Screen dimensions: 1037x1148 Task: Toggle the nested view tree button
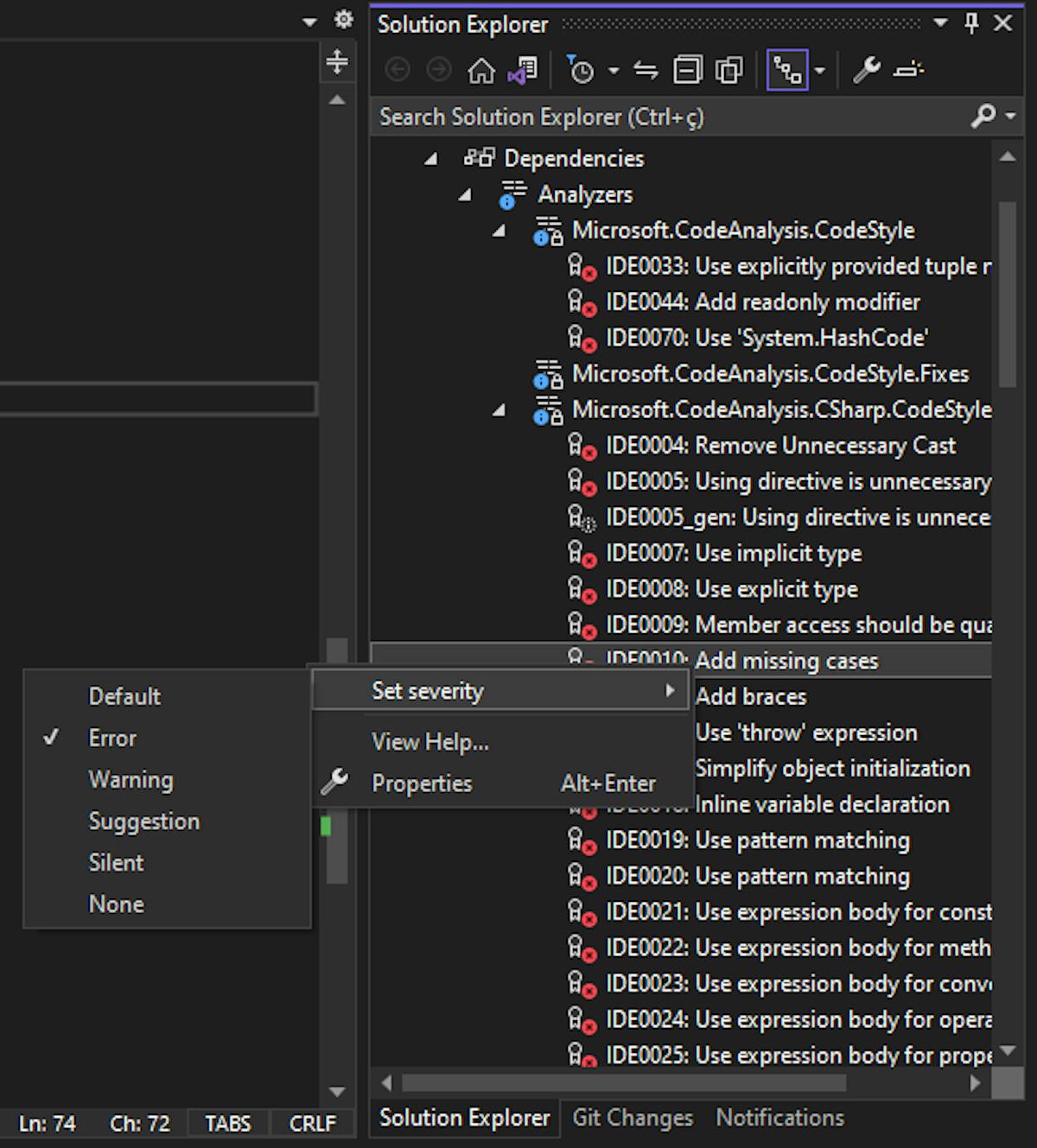pos(787,71)
